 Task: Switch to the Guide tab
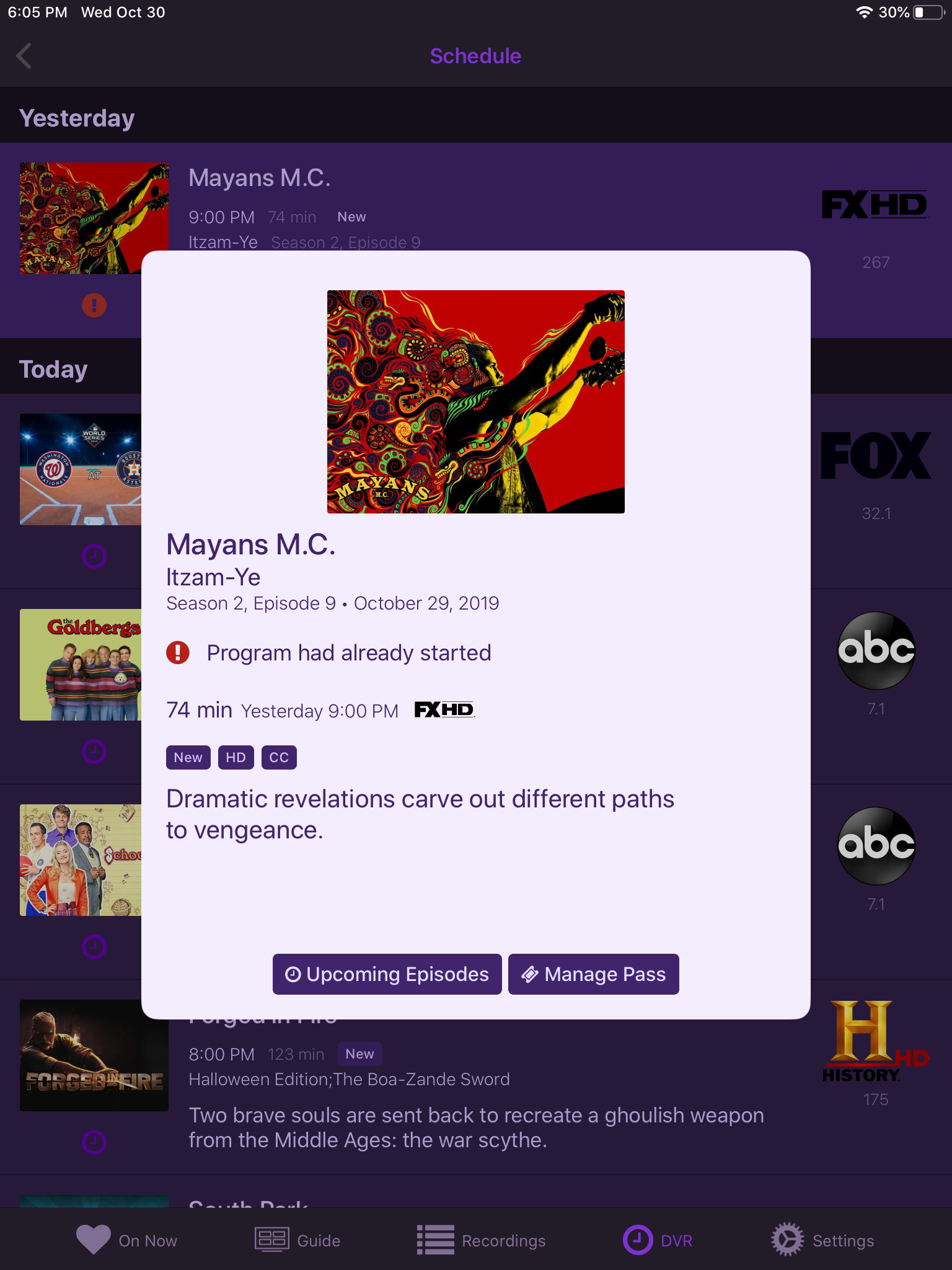(297, 1240)
